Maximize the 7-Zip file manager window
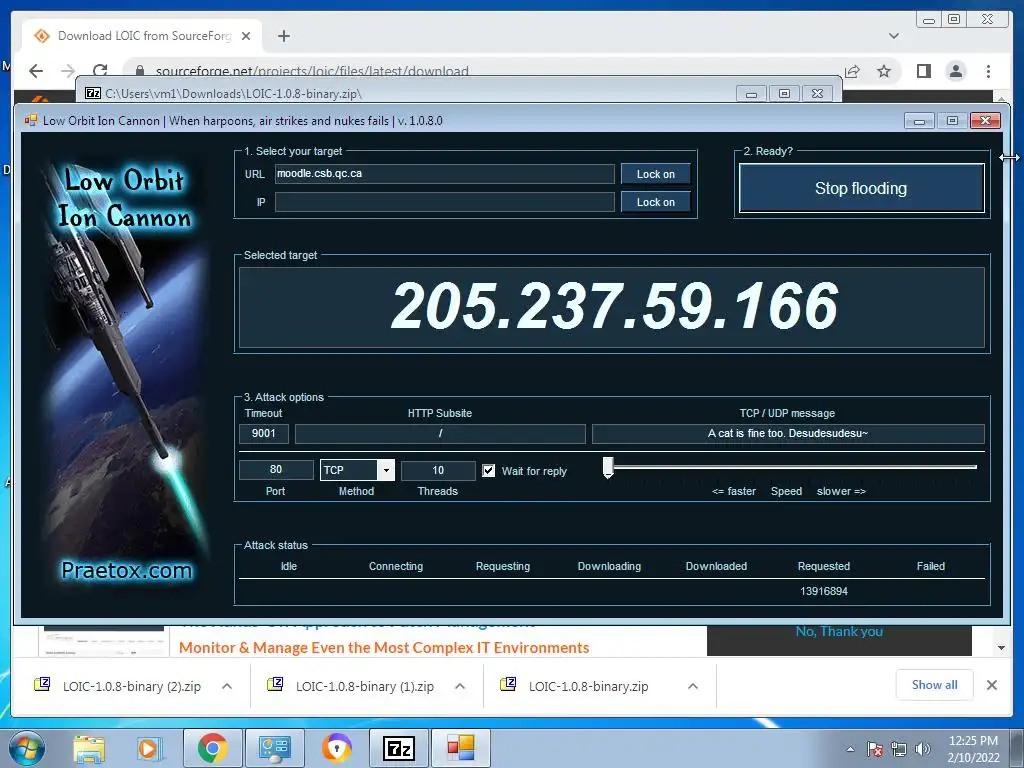 [784, 94]
